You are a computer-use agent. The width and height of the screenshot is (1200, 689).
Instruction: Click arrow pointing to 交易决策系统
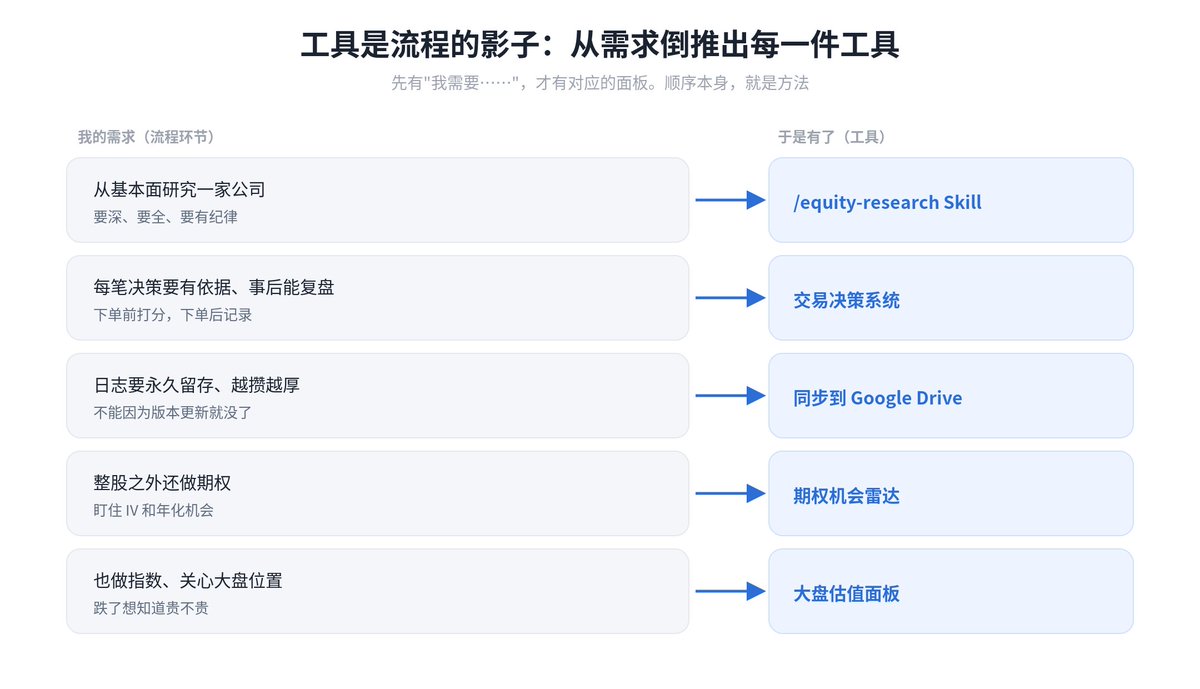[730, 298]
